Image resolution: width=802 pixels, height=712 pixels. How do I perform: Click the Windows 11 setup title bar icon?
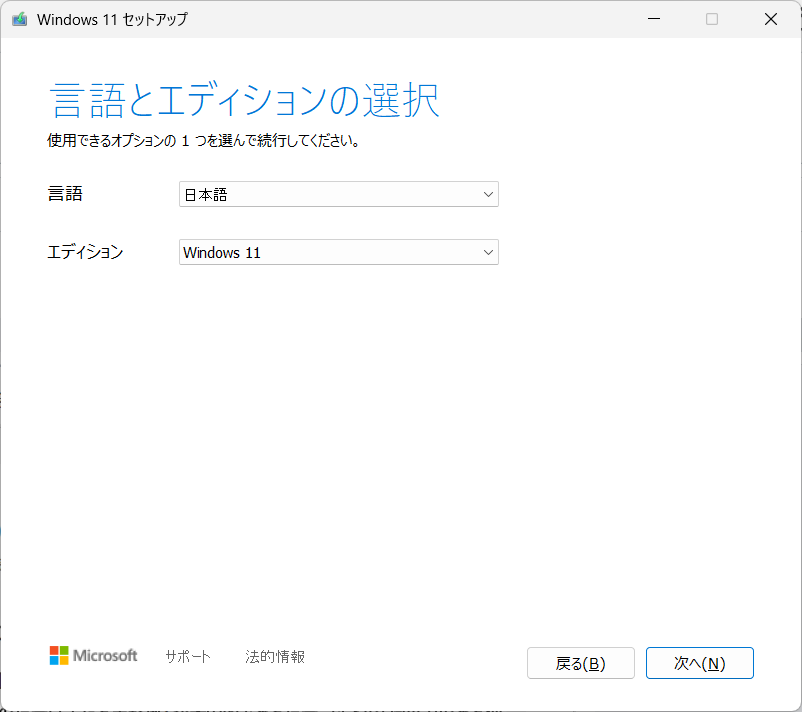[19, 19]
